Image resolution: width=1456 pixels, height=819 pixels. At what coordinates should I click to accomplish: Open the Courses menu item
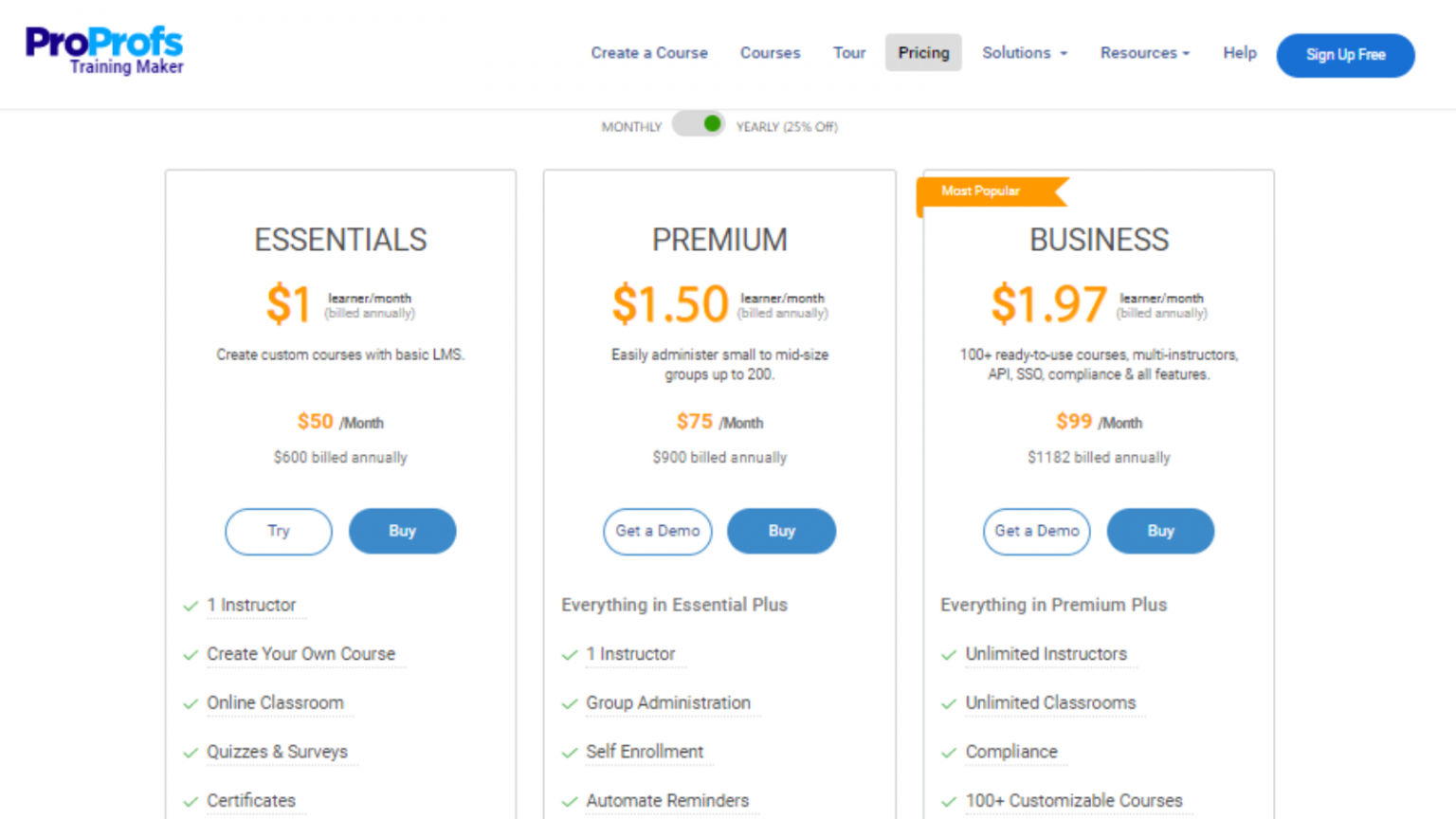[x=770, y=53]
